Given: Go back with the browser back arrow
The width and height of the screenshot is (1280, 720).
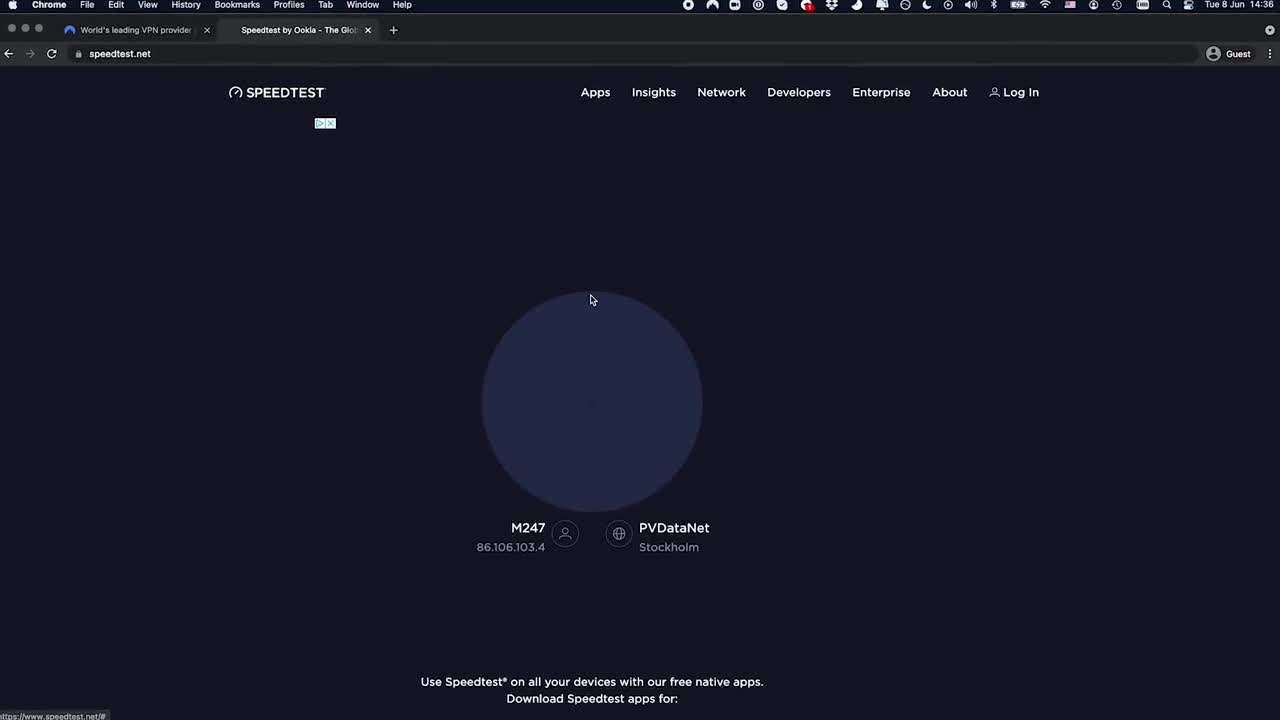Looking at the screenshot, I should point(9,54).
